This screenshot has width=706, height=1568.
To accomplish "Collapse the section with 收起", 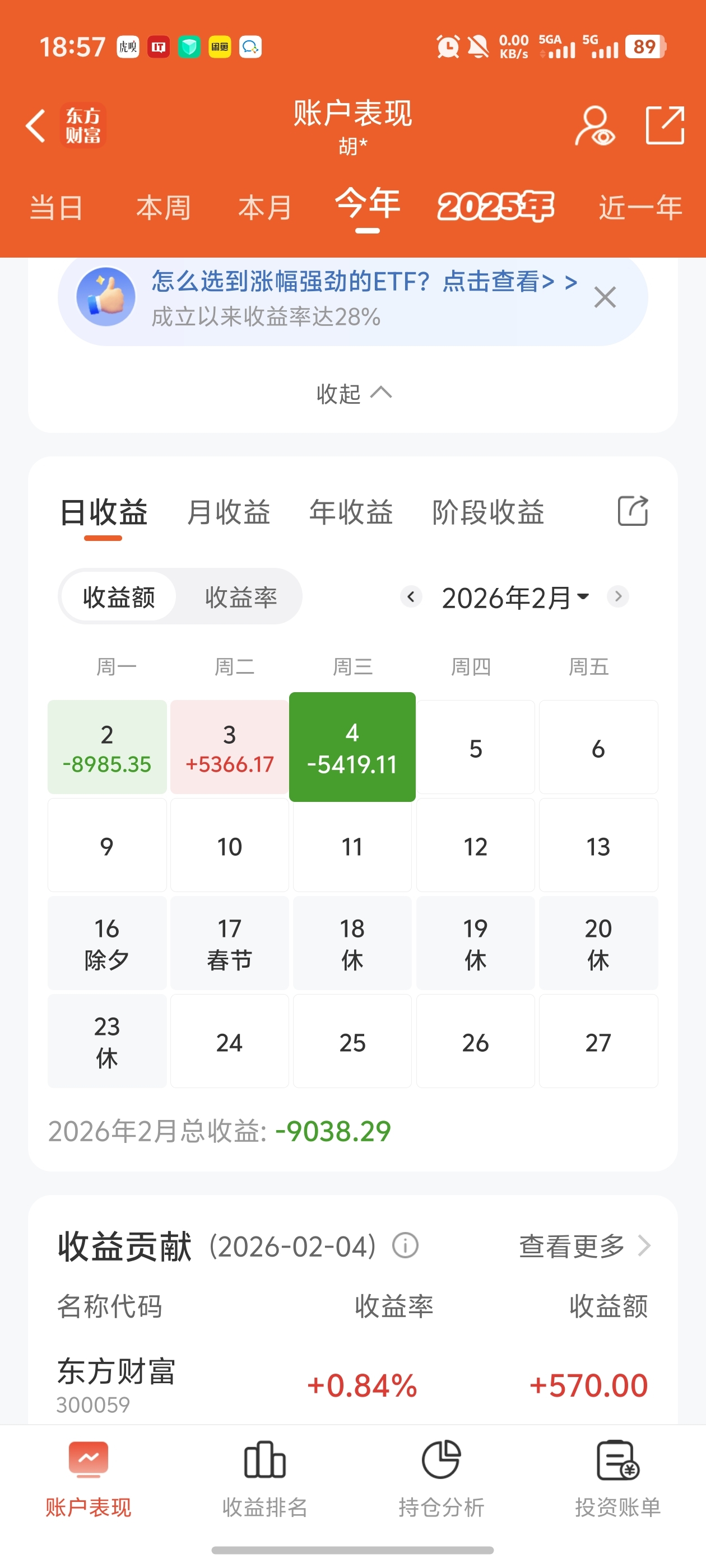I will coord(354,394).
